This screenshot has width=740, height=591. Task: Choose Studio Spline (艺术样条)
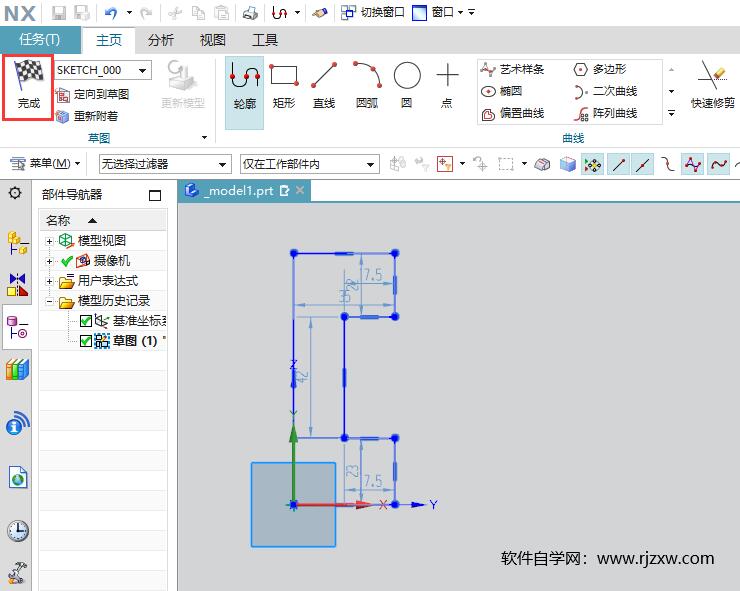click(x=513, y=69)
